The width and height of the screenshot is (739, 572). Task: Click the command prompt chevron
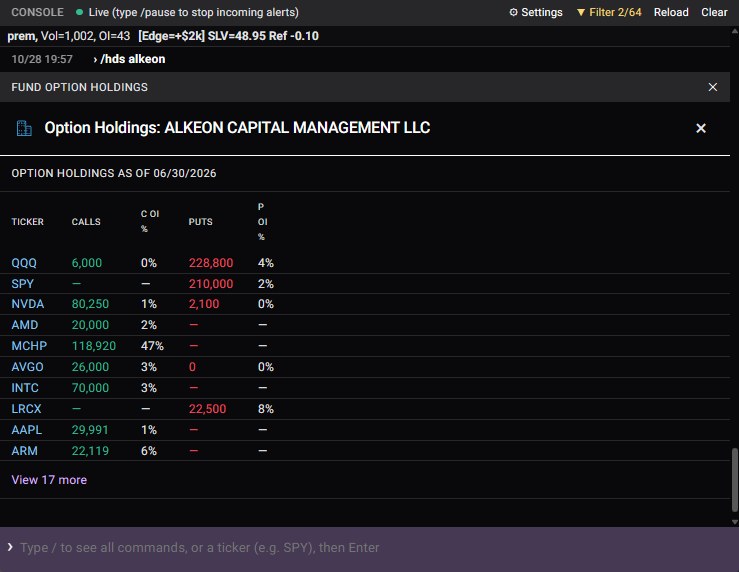click(x=10, y=547)
